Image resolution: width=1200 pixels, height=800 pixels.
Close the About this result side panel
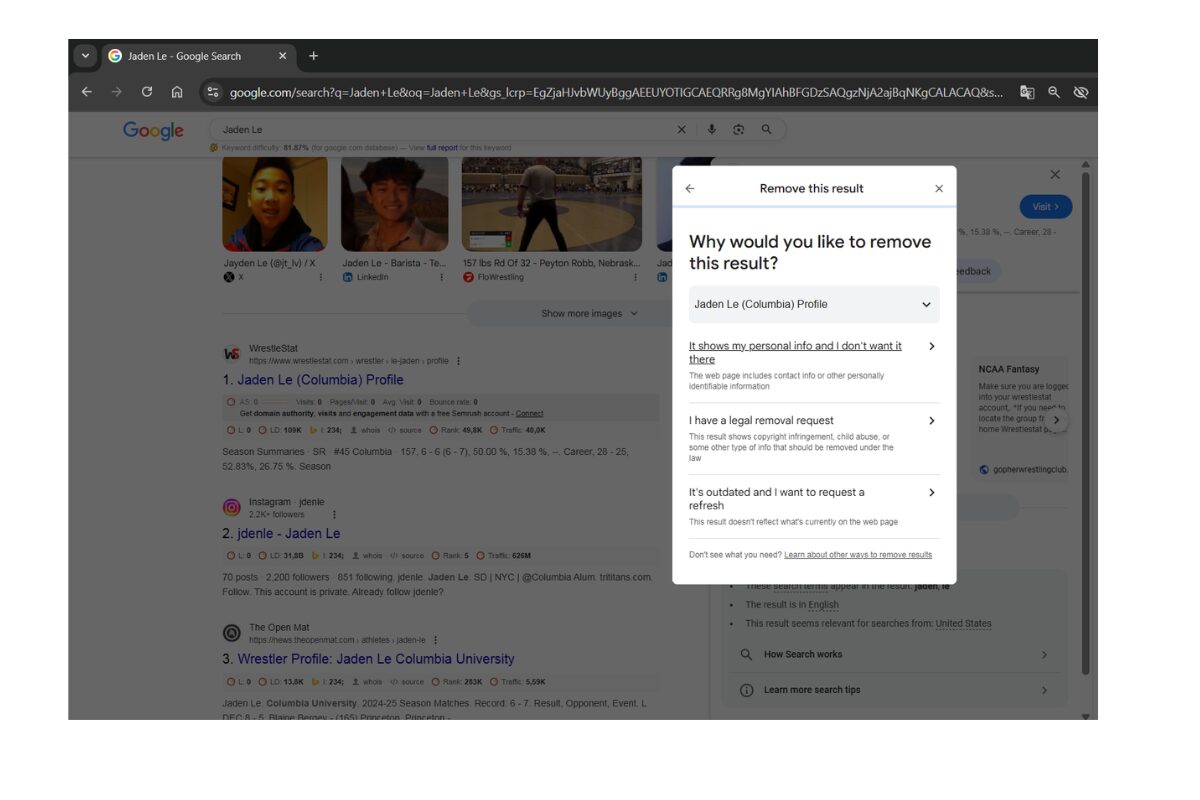pos(1055,175)
